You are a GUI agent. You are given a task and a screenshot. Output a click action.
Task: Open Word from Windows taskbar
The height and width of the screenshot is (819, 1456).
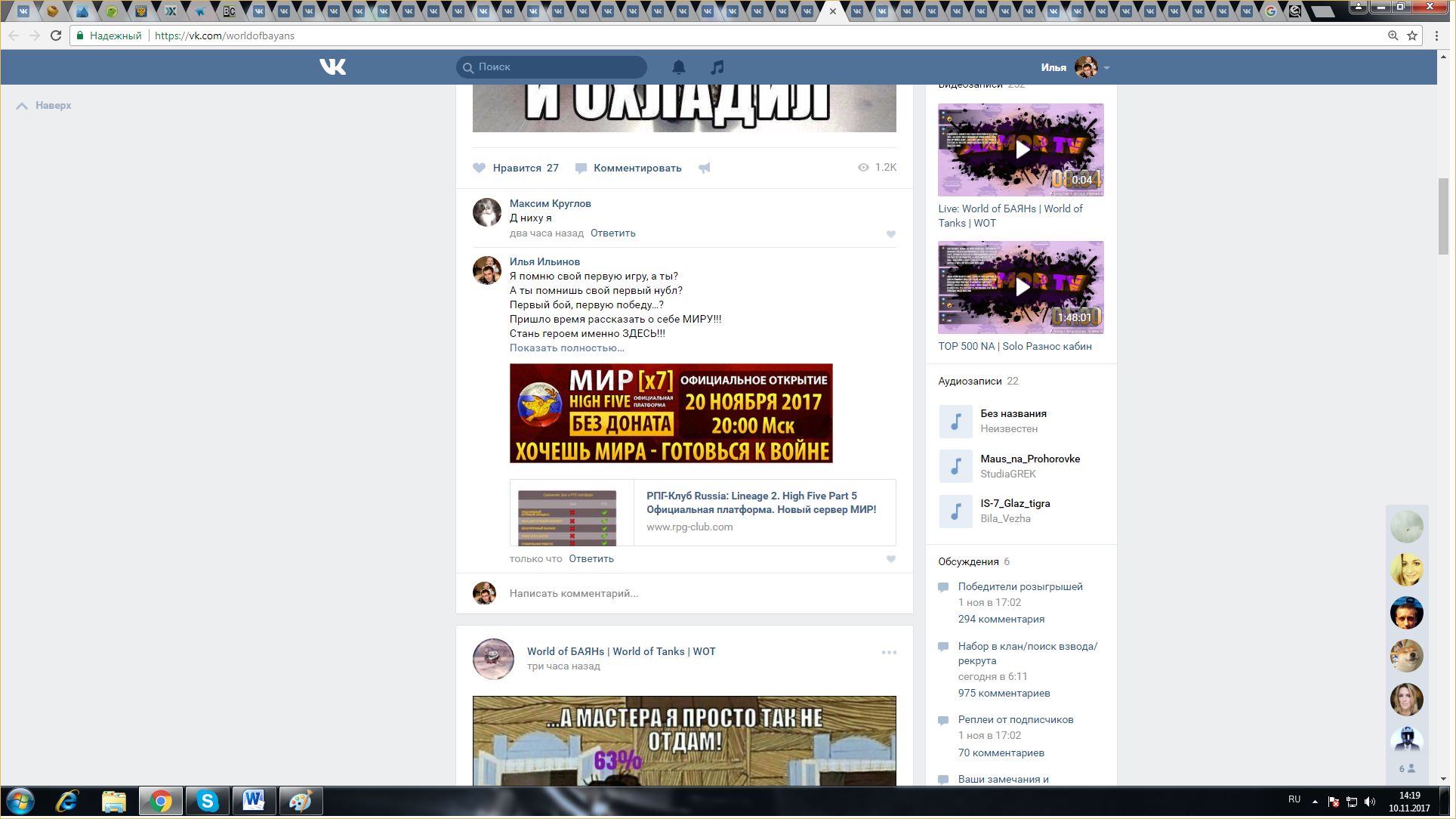254,801
